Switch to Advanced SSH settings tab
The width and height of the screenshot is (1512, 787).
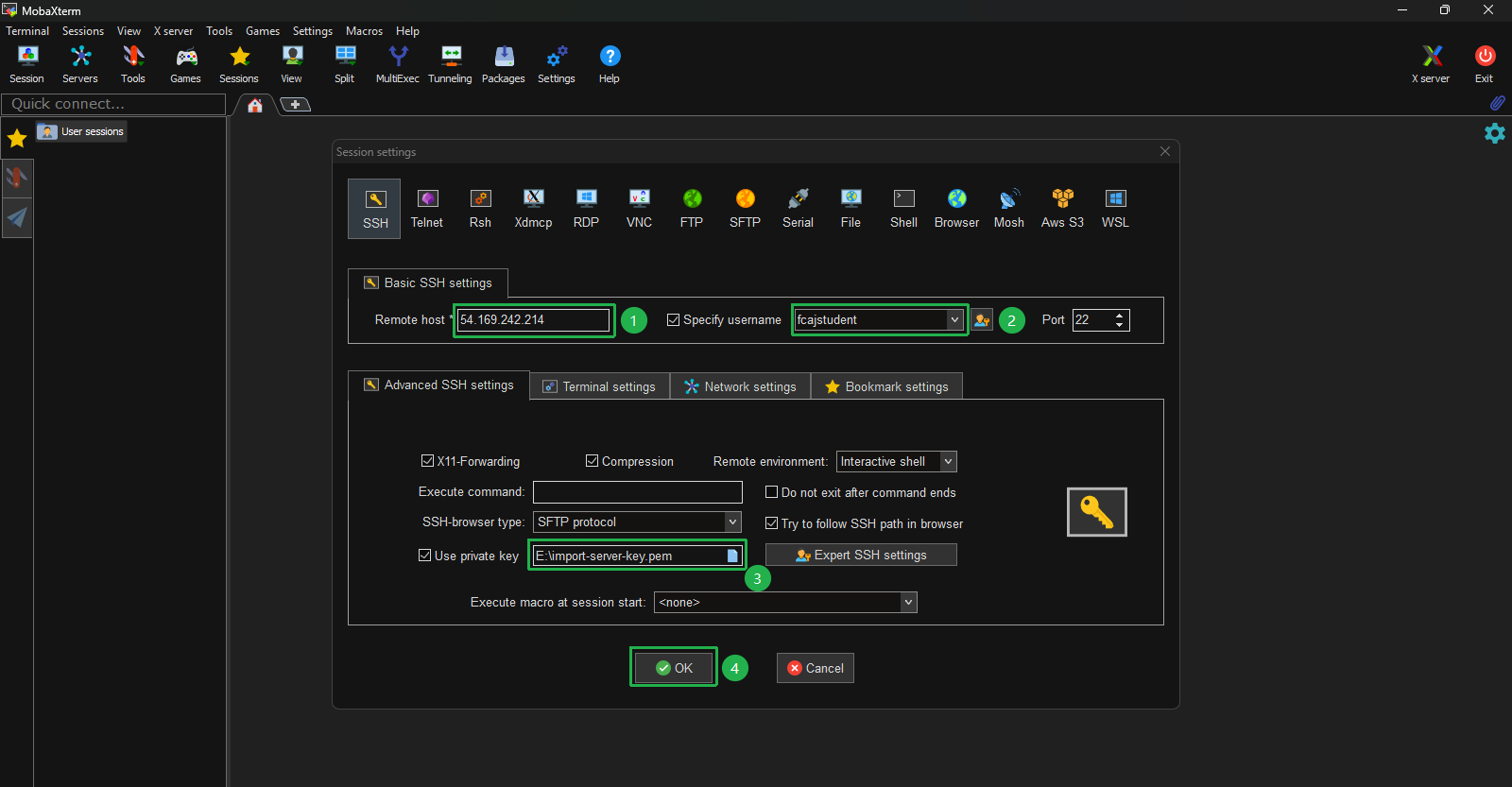[438, 385]
